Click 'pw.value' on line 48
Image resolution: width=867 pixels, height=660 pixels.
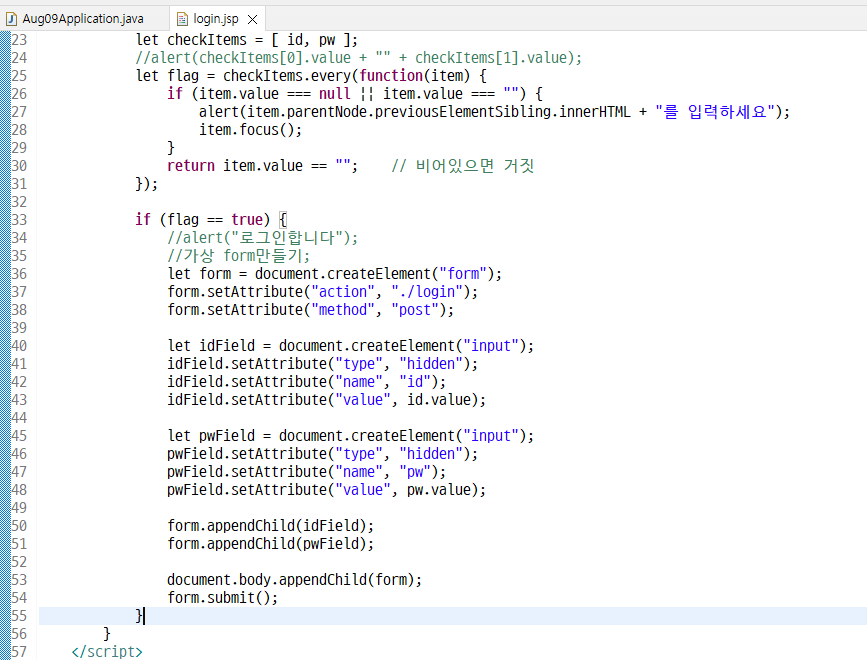tap(438, 490)
